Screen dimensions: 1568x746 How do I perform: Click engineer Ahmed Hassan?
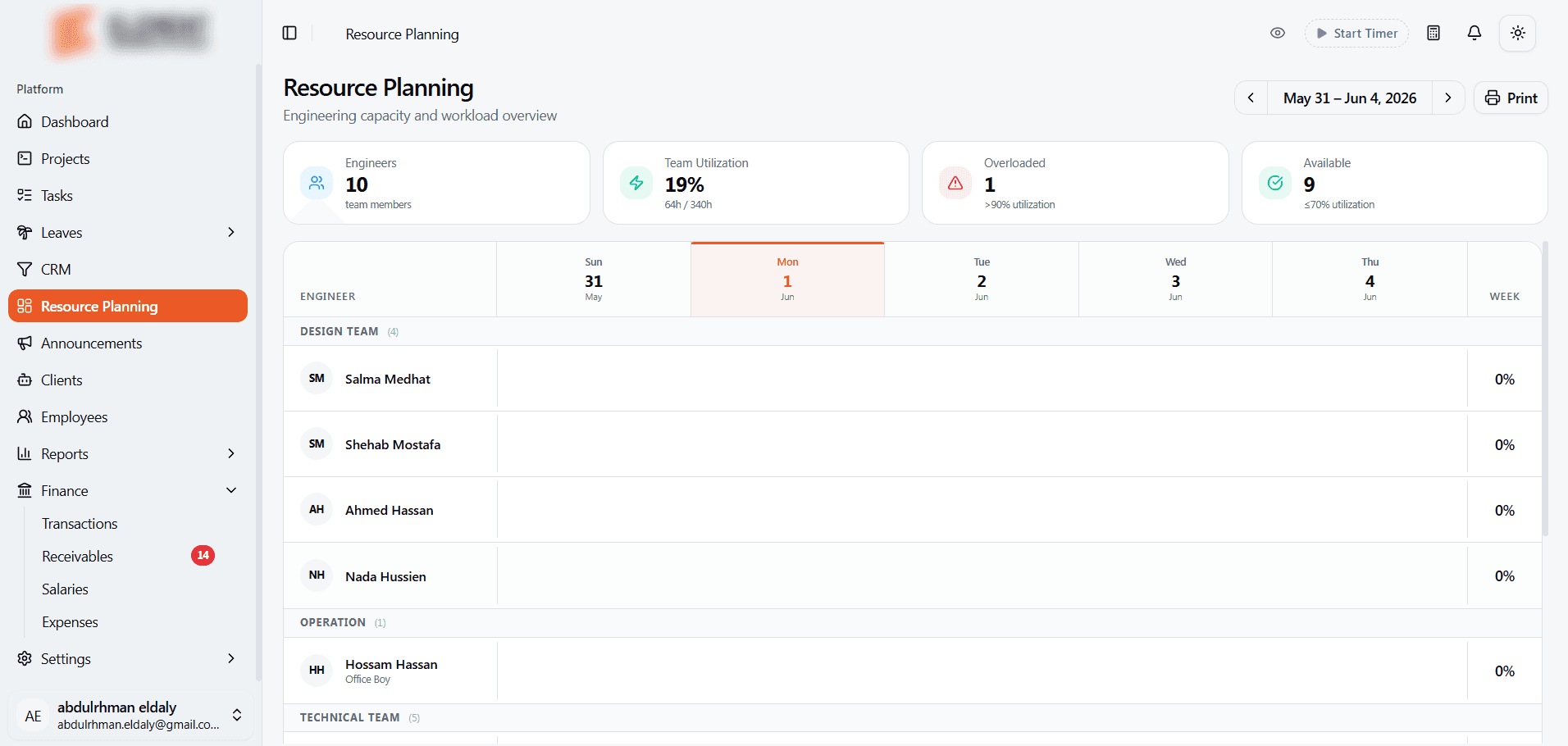pyautogui.click(x=389, y=510)
